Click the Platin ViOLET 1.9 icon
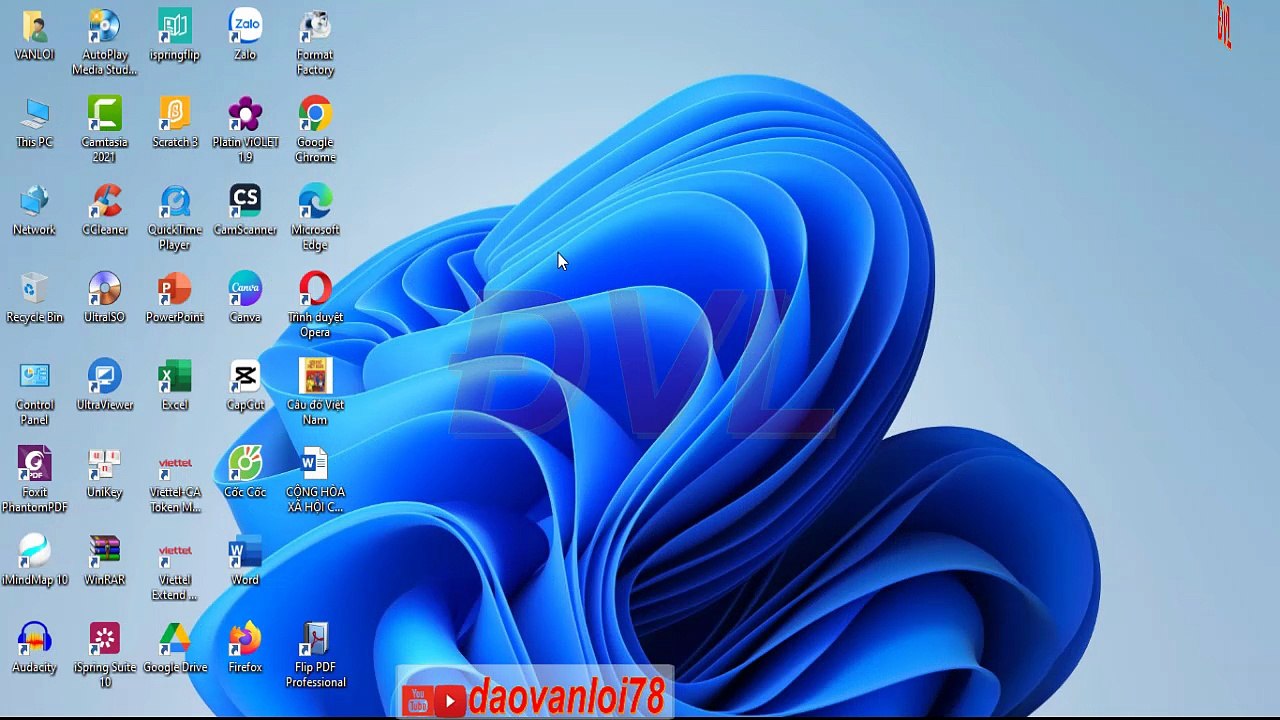This screenshot has width=1280, height=720. 245,115
